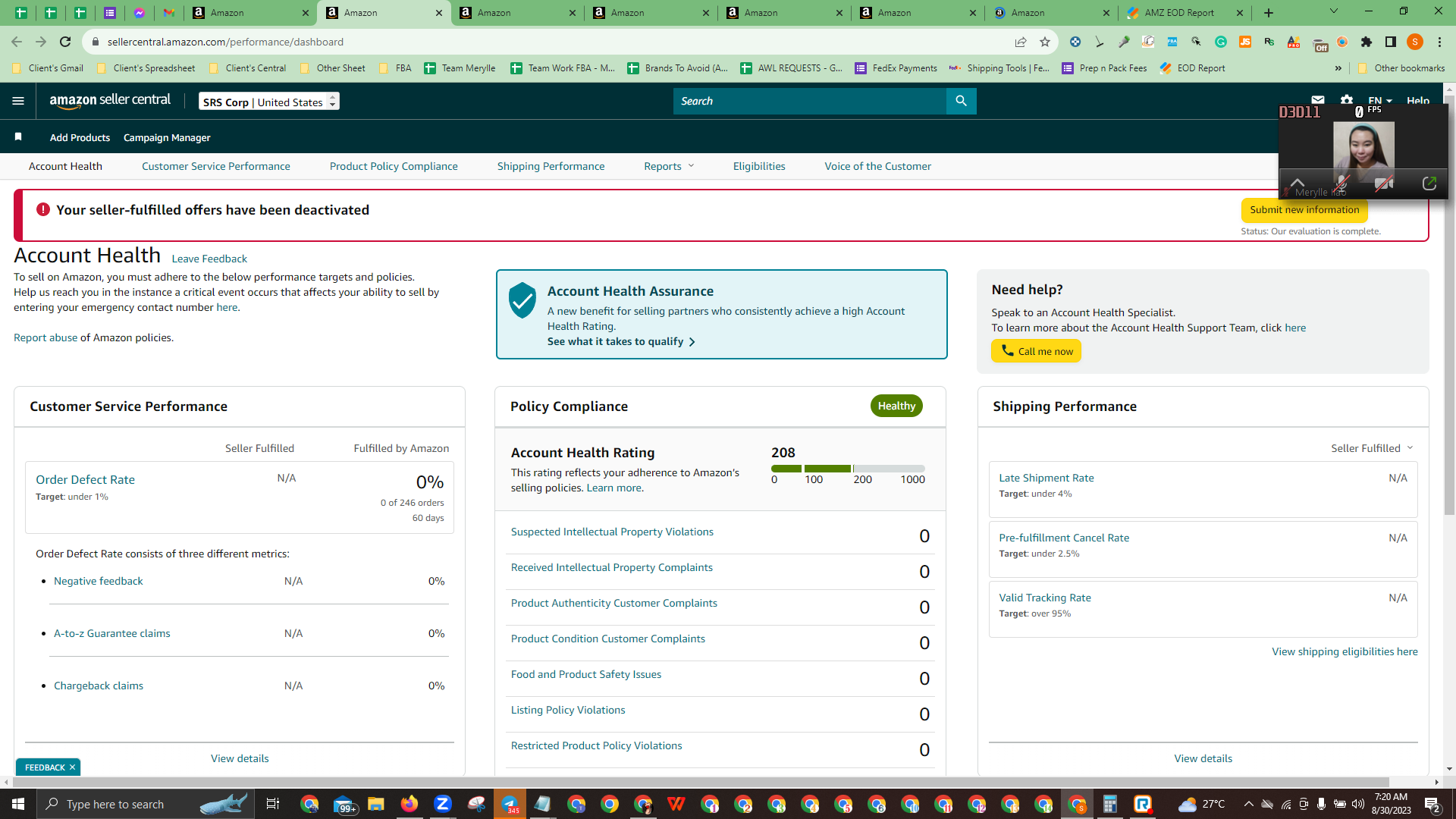This screenshot has height=819, width=1456.
Task: Open the side panel browser icon
Action: (1391, 42)
